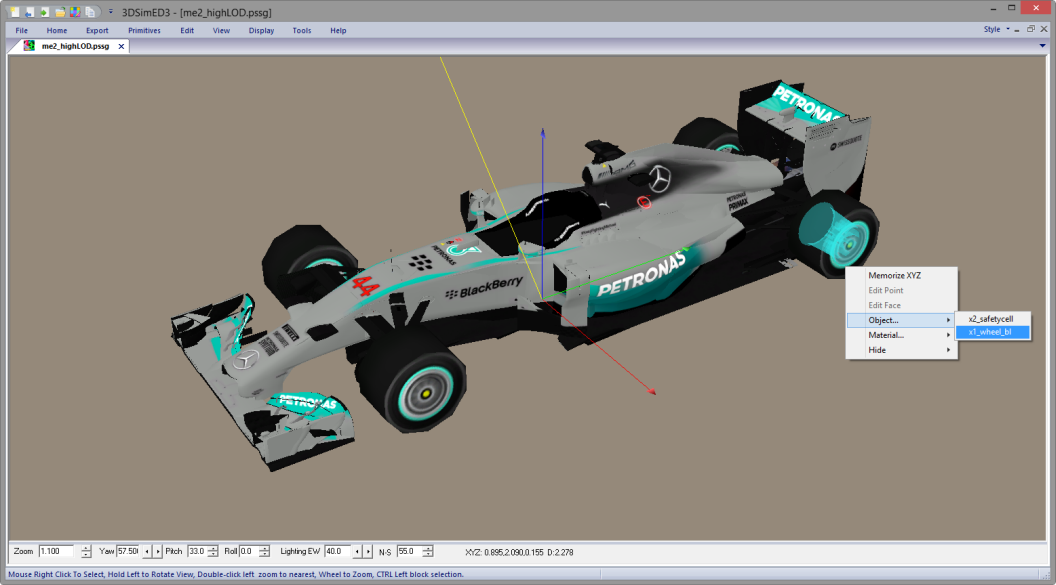Open the File menu
This screenshot has height=585, width=1056.
pos(22,30)
